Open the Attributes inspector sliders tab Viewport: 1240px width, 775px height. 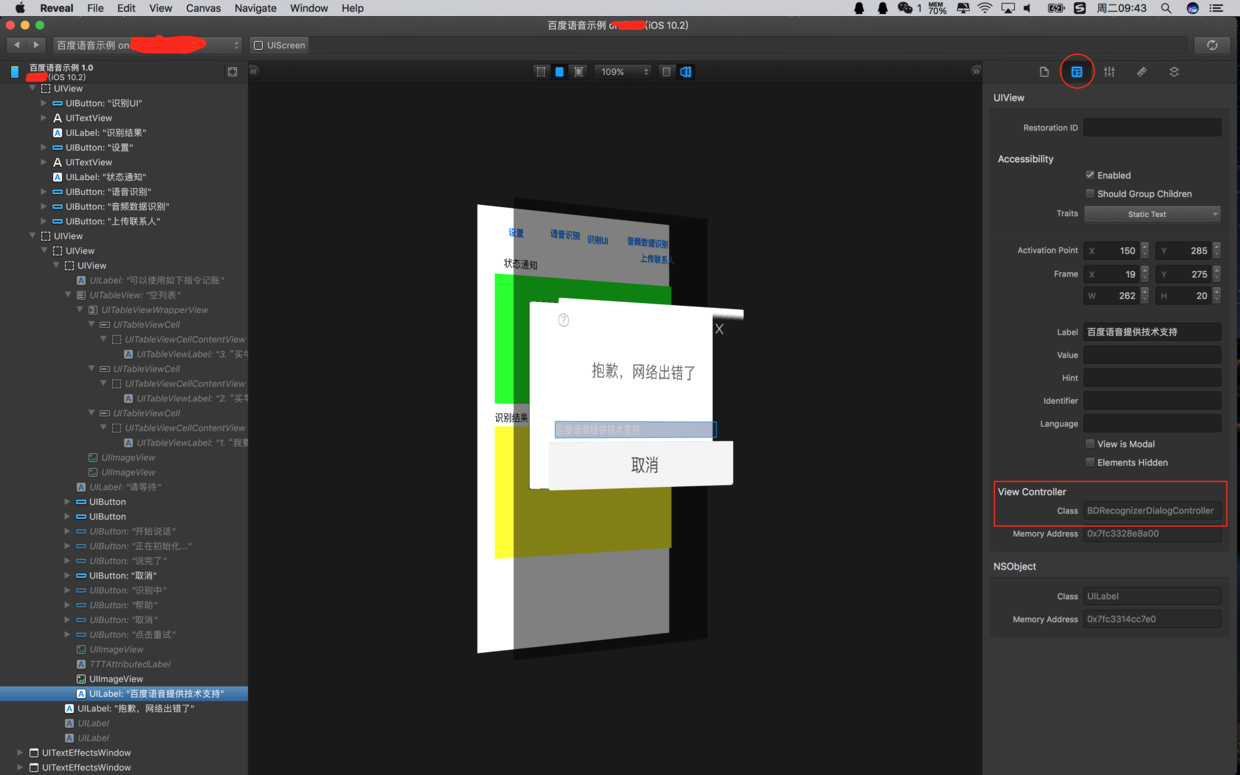click(x=1109, y=72)
